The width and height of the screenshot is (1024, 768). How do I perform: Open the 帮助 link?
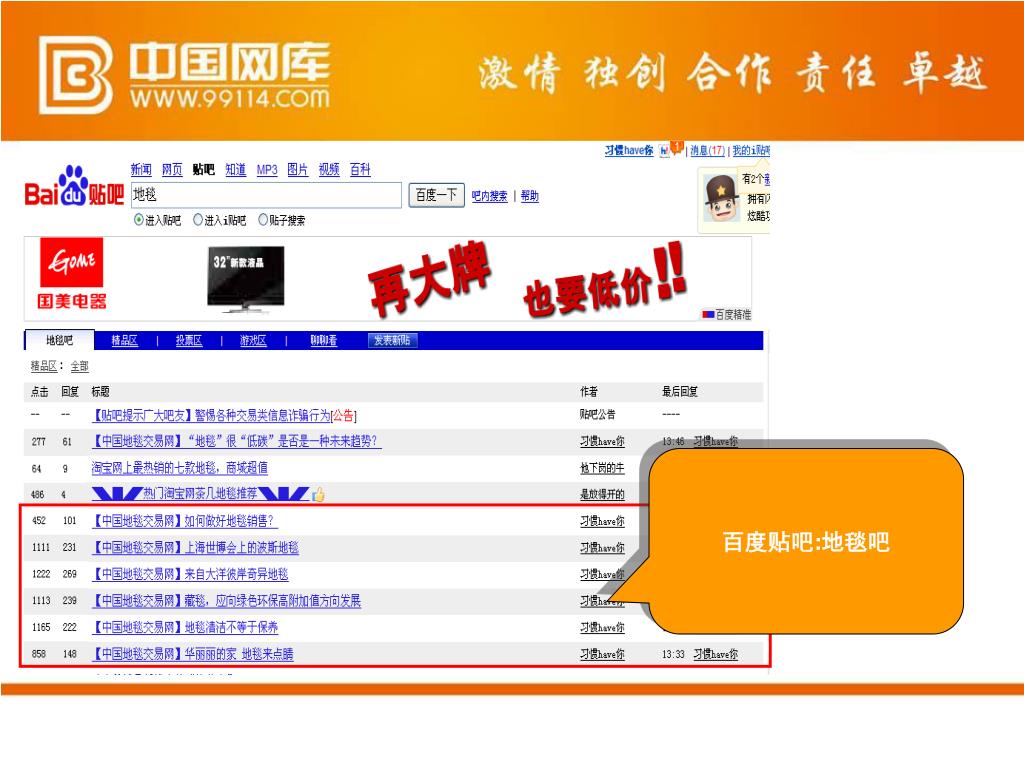530,196
